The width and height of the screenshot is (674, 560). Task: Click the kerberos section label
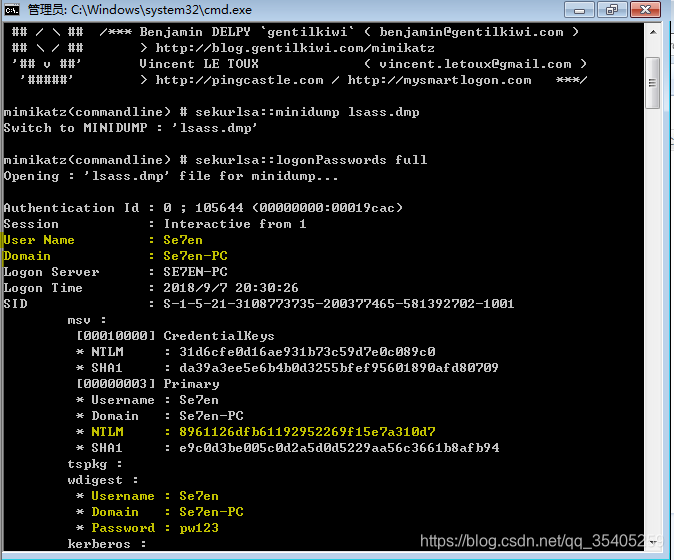click(x=107, y=544)
